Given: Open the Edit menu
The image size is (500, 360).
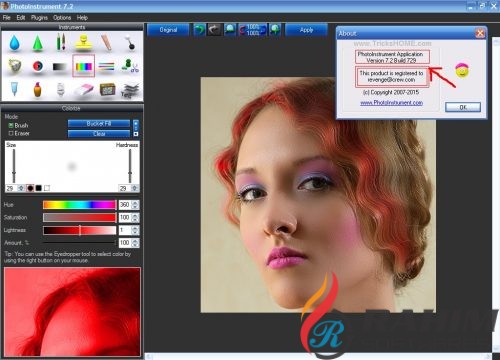Looking at the screenshot, I should [21, 18].
